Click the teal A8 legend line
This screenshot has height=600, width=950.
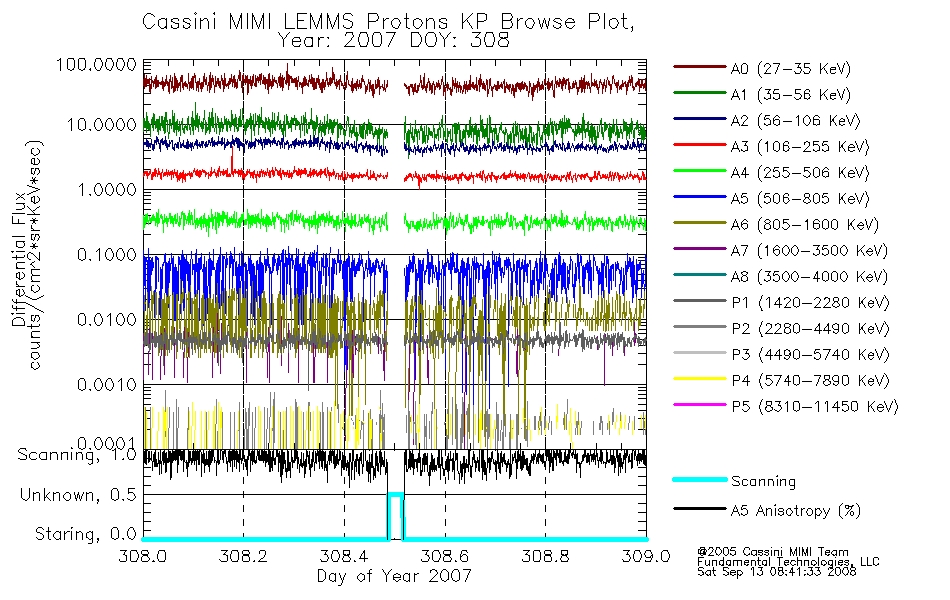pos(700,275)
